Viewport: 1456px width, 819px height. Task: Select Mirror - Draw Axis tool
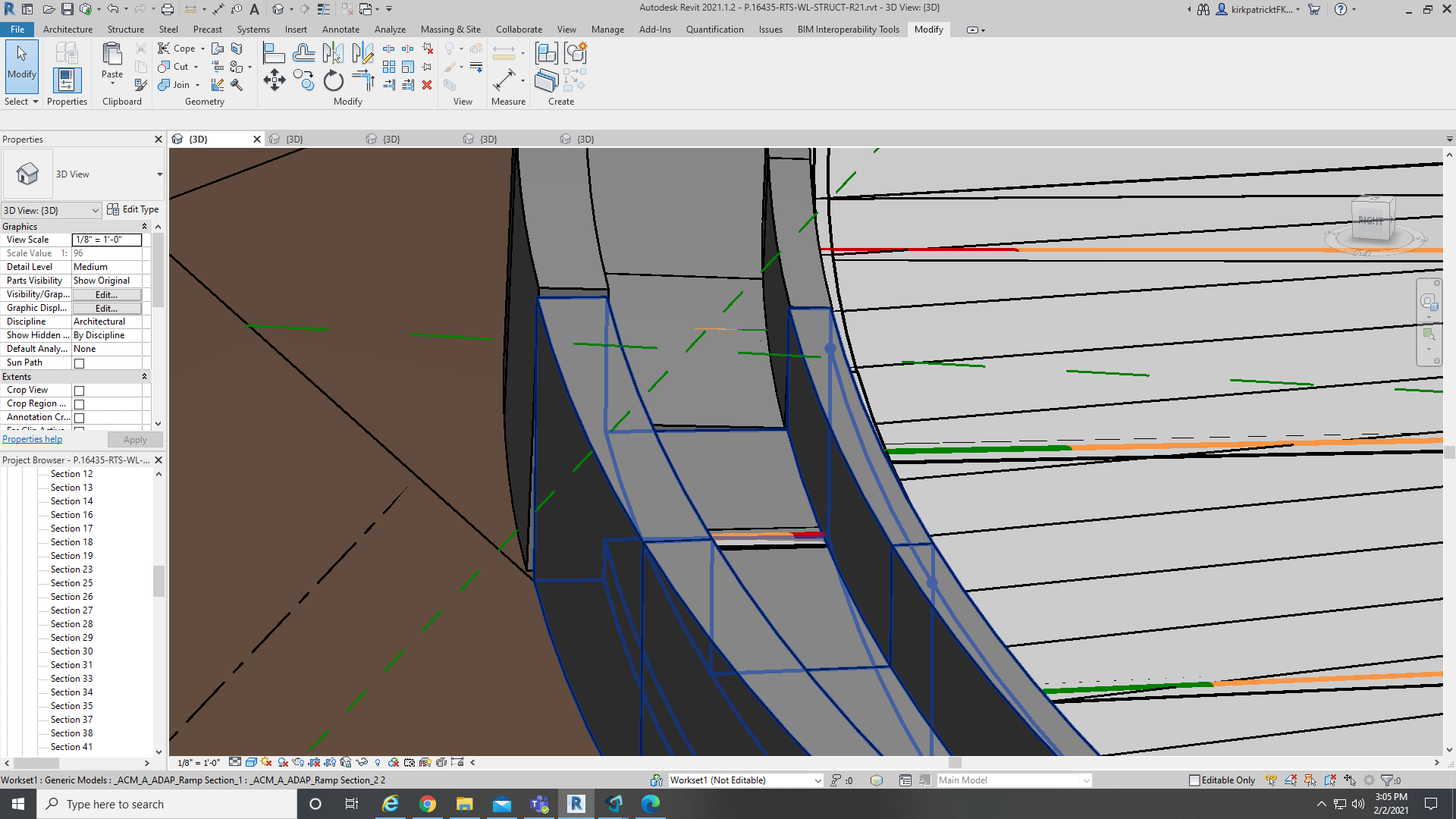362,53
